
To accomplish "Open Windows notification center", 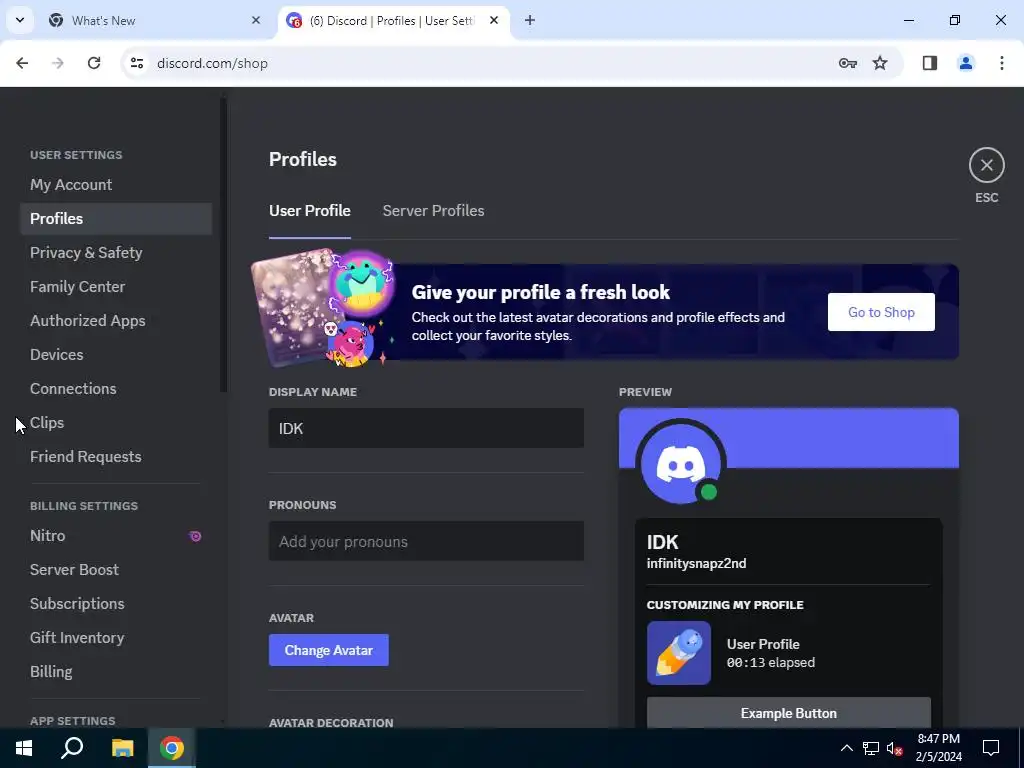I will click(991, 748).
